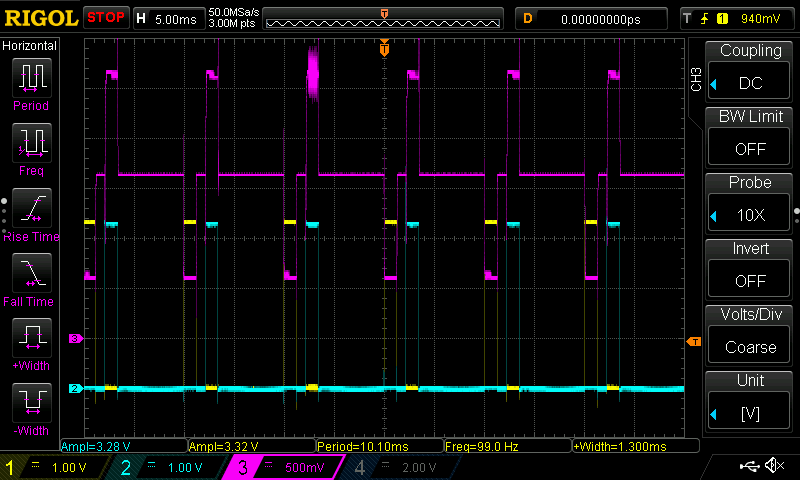
Task: Select the +Width measurement icon
Action: pos(32,338)
